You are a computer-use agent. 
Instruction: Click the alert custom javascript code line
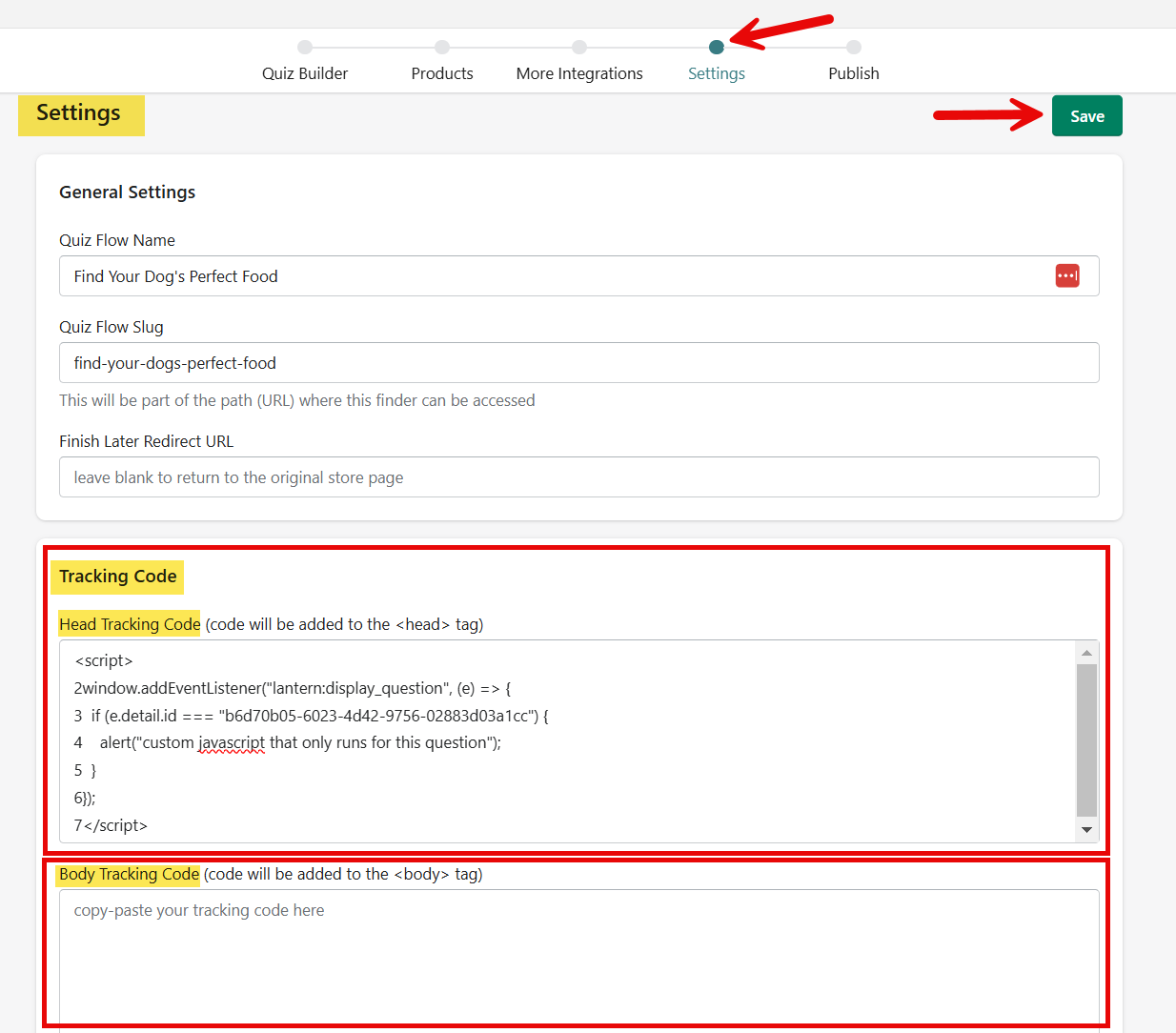[288, 742]
